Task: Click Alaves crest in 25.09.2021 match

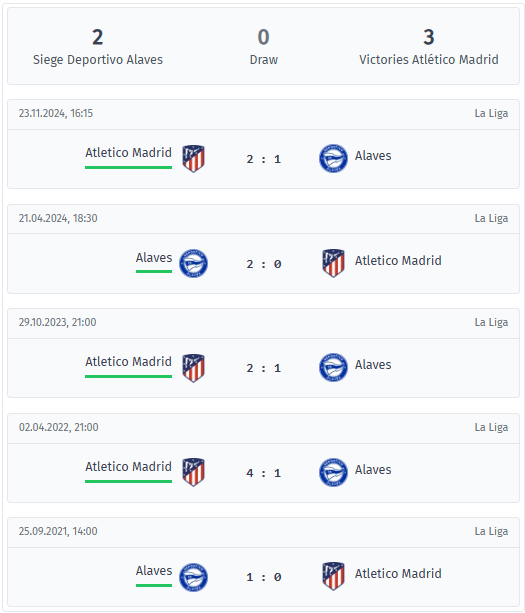Action: pyautogui.click(x=194, y=577)
